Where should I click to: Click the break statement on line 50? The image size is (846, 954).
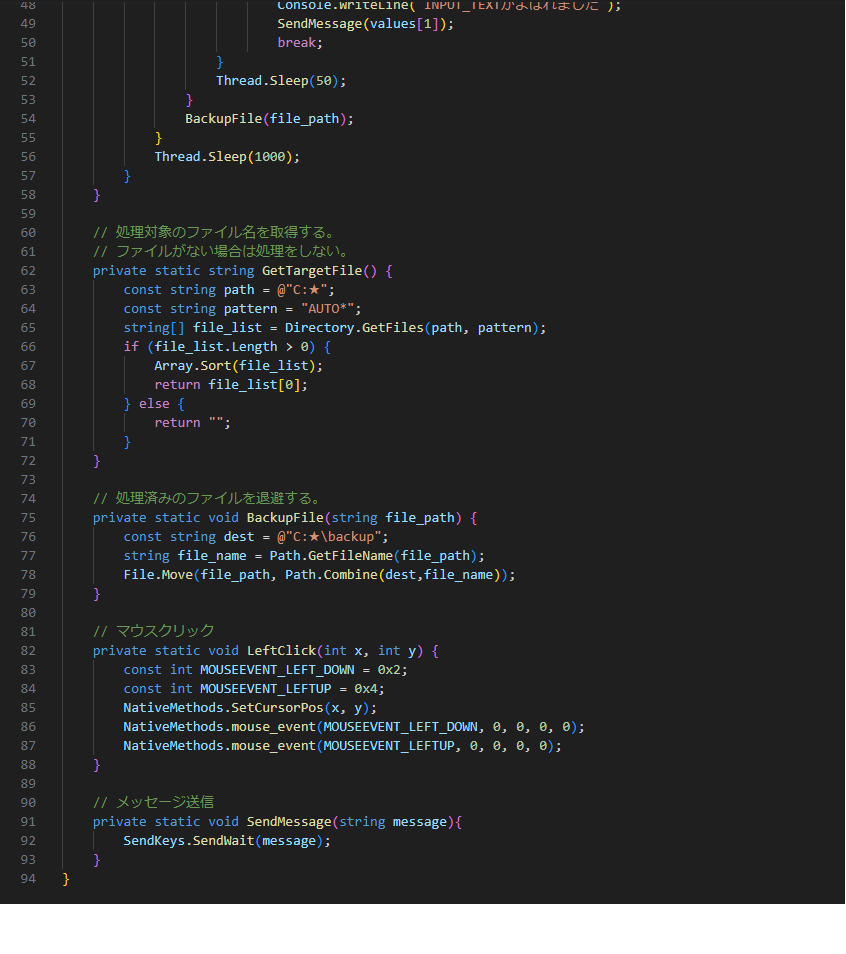click(x=300, y=43)
